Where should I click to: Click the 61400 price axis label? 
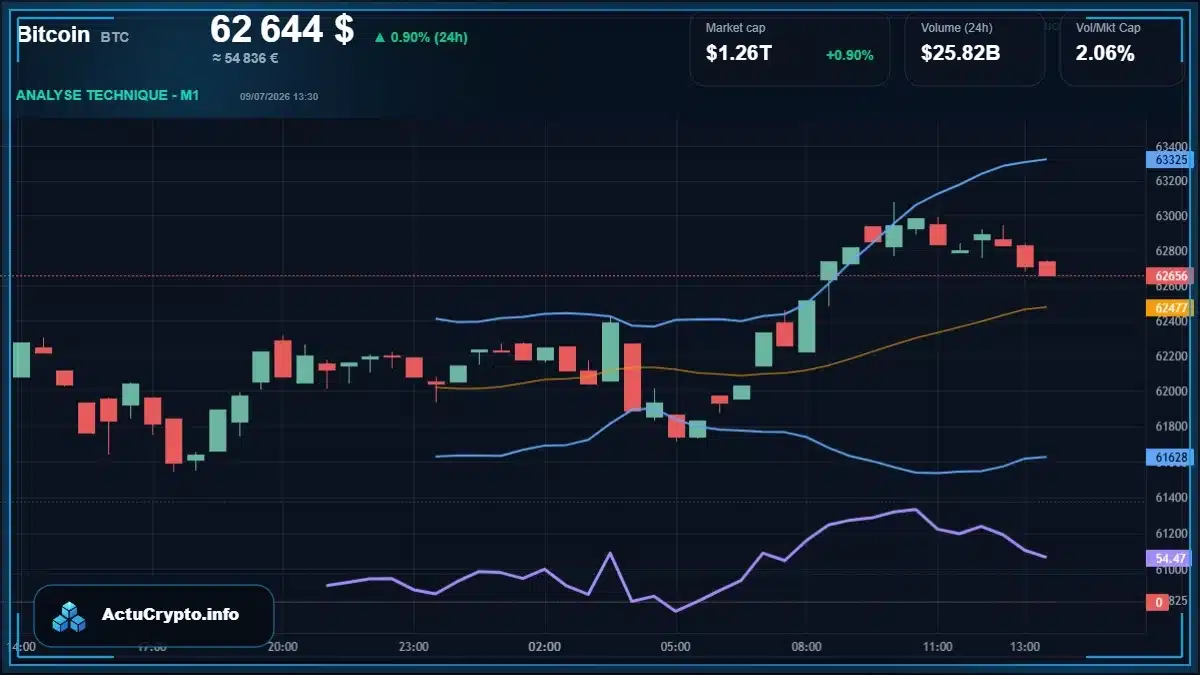point(1171,497)
